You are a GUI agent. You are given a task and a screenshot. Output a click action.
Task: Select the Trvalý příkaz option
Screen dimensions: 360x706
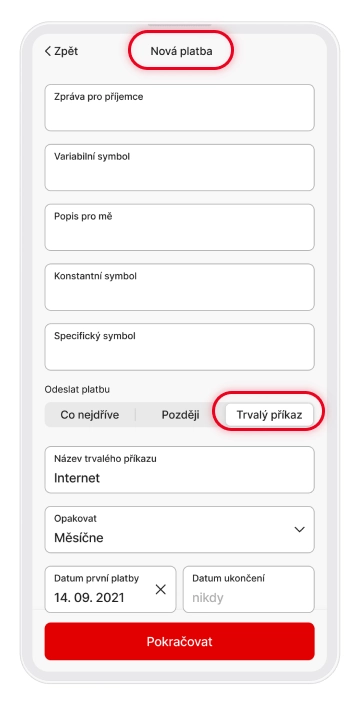pos(269,415)
